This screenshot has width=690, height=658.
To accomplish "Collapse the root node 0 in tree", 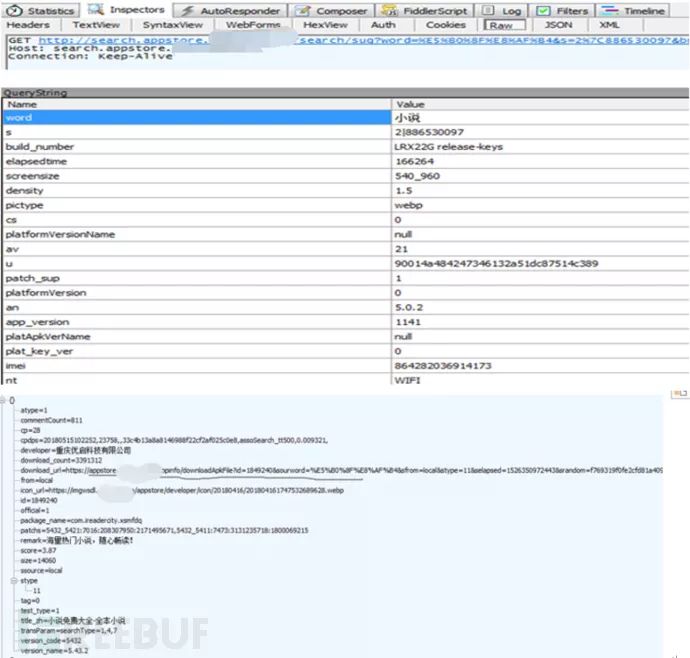I will [x=4, y=401].
